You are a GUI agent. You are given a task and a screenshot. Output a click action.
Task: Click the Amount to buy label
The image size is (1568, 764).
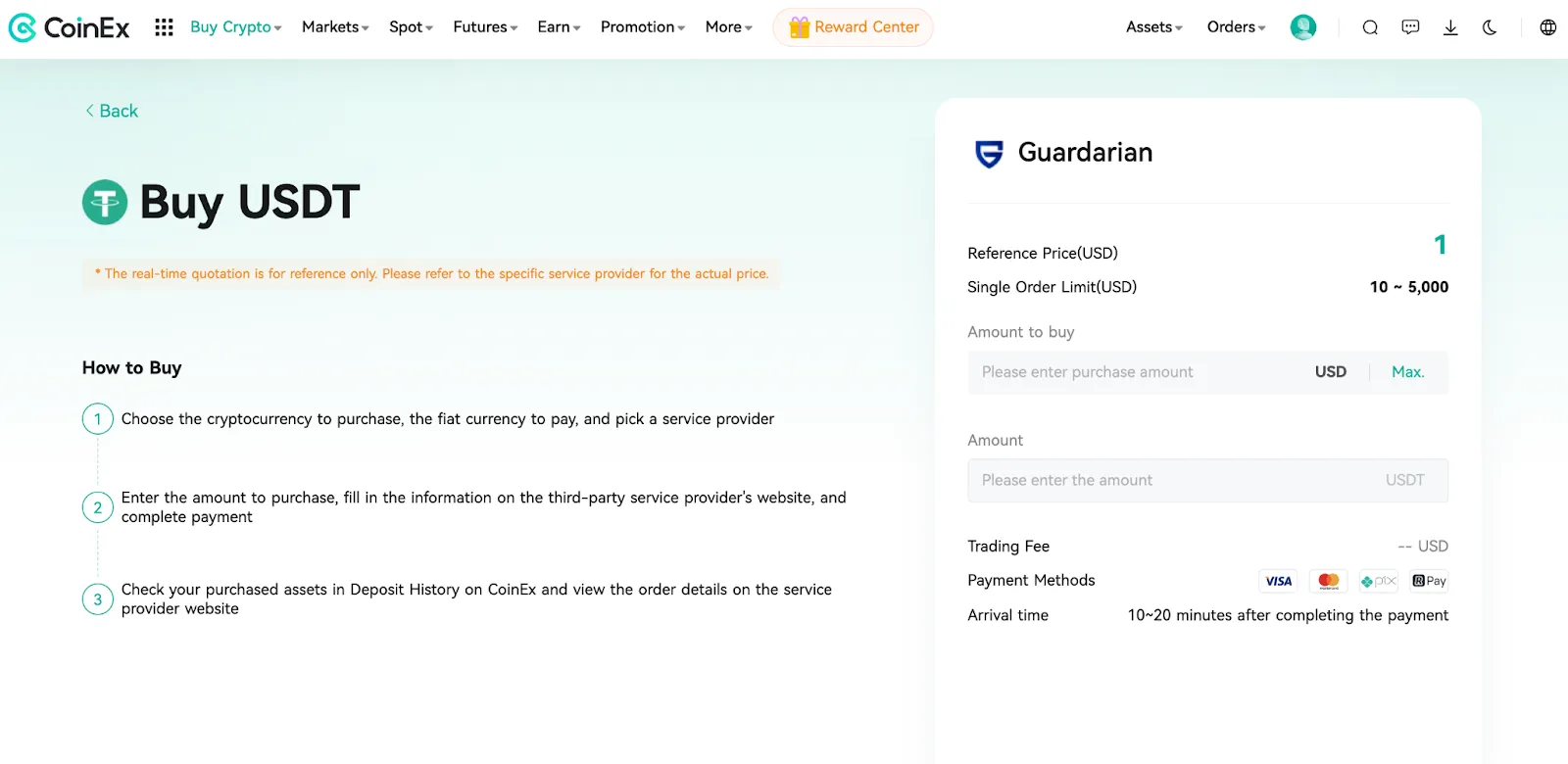(x=1021, y=332)
